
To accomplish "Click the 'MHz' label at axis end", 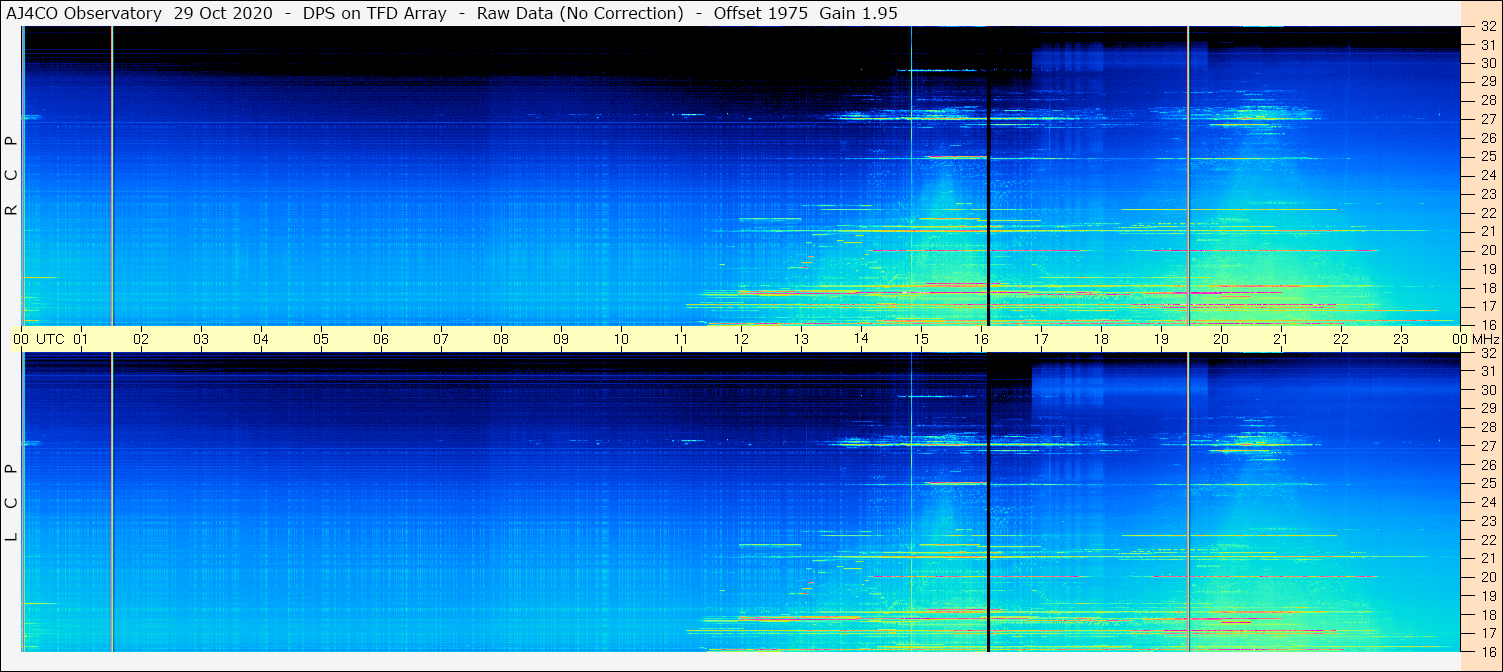I will (x=1484, y=339).
